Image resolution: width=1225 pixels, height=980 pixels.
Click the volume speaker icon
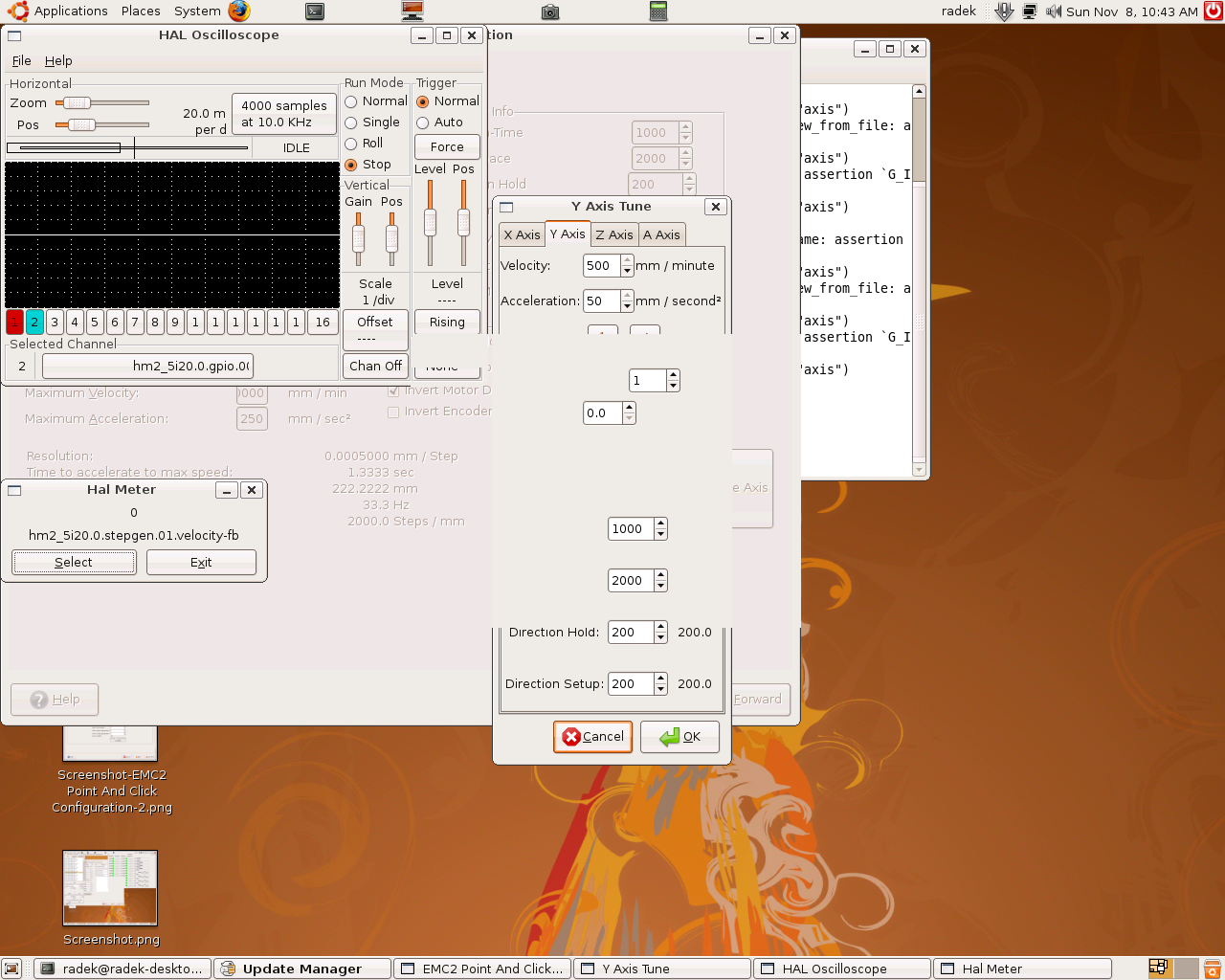(x=1053, y=11)
